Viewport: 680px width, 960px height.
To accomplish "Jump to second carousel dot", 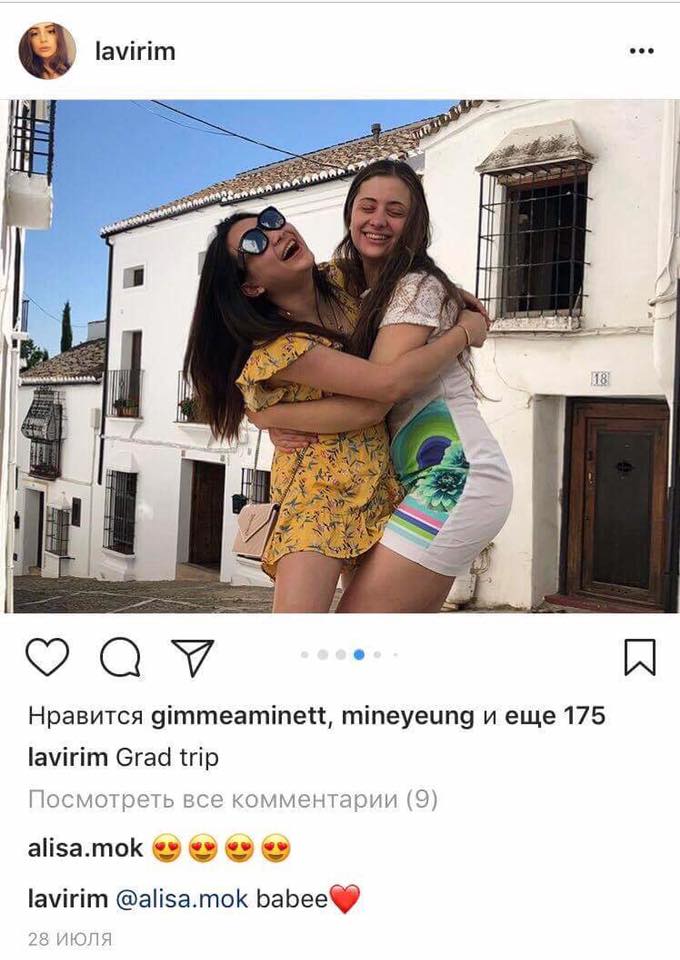I will 323,654.
